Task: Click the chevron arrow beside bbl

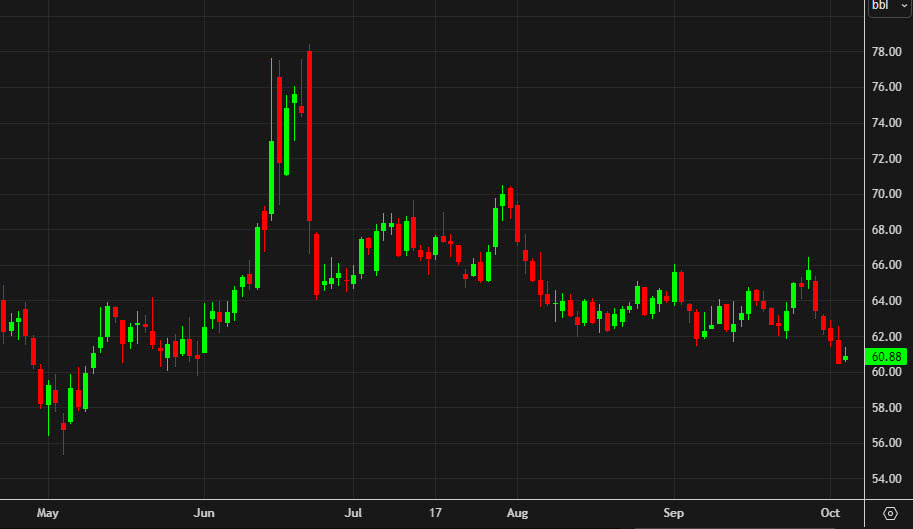Action: [x=903, y=6]
